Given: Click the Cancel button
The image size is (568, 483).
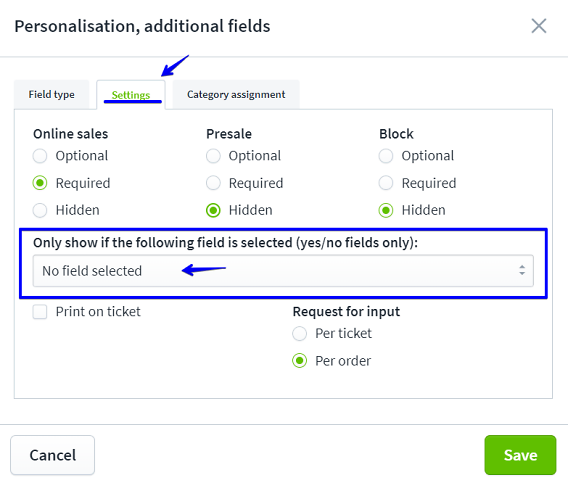Looking at the screenshot, I should [53, 455].
